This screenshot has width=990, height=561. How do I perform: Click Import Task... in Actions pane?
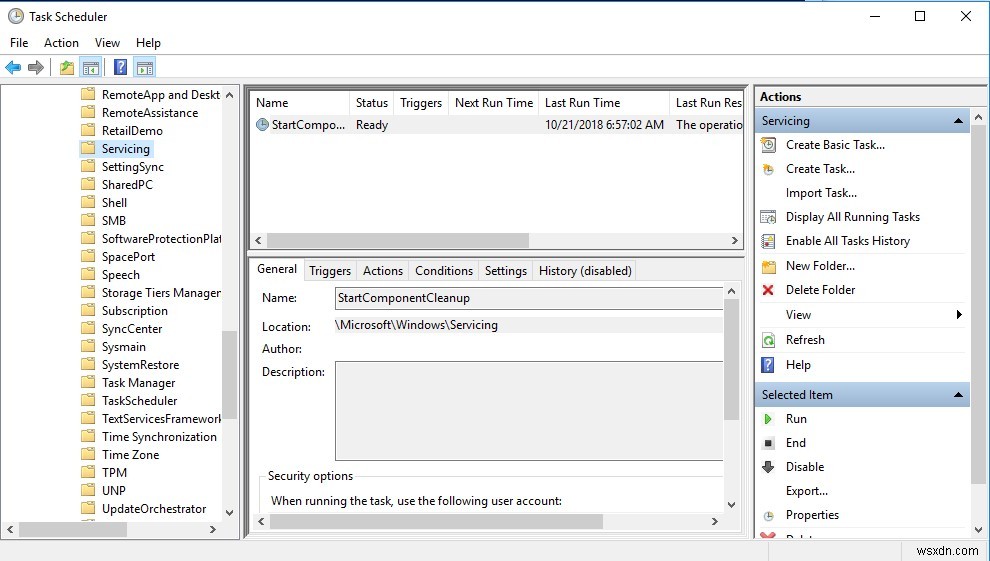click(821, 193)
